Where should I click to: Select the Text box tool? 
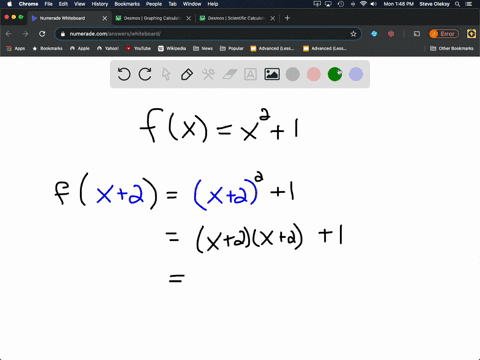click(x=250, y=74)
